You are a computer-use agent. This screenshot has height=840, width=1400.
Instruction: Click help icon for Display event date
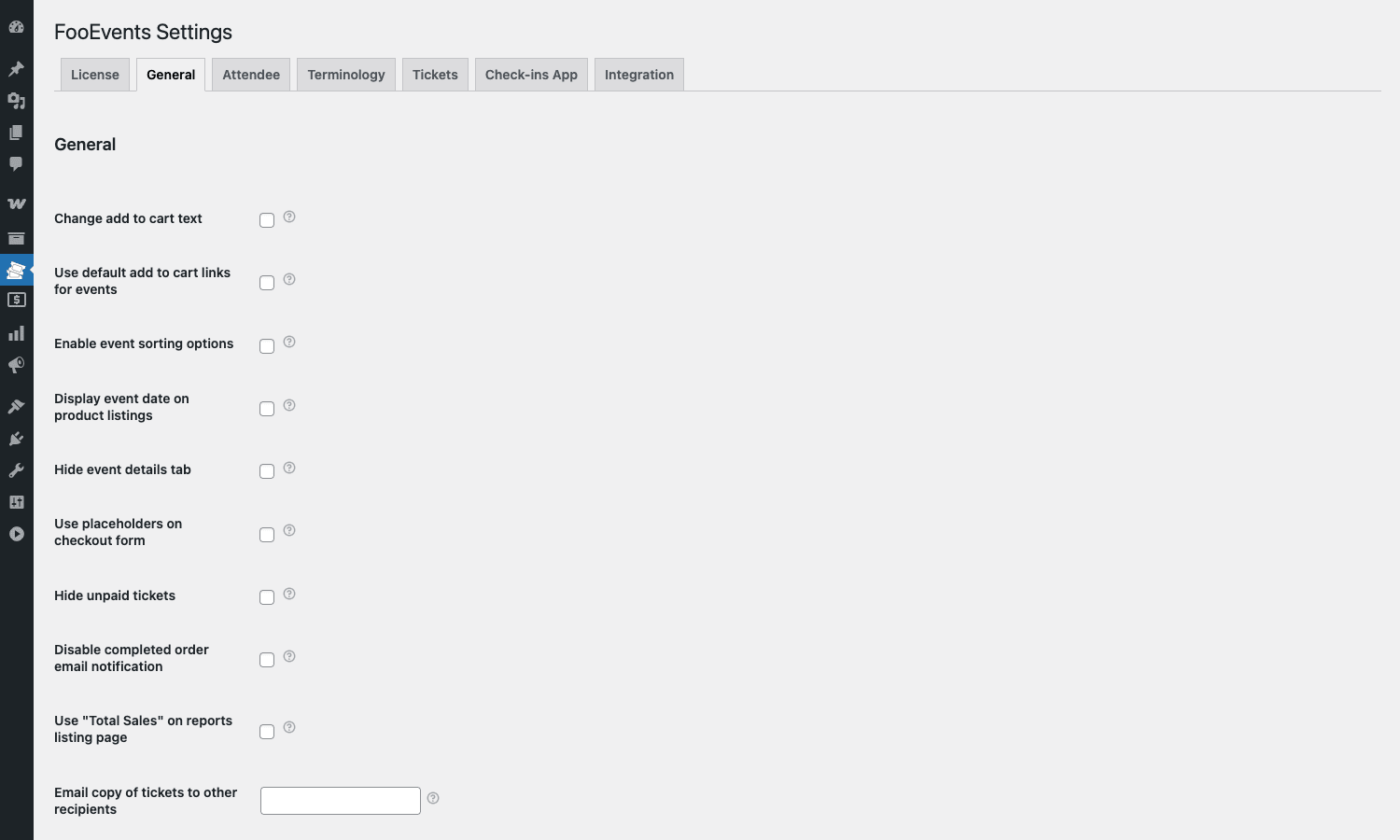pyautogui.click(x=289, y=405)
